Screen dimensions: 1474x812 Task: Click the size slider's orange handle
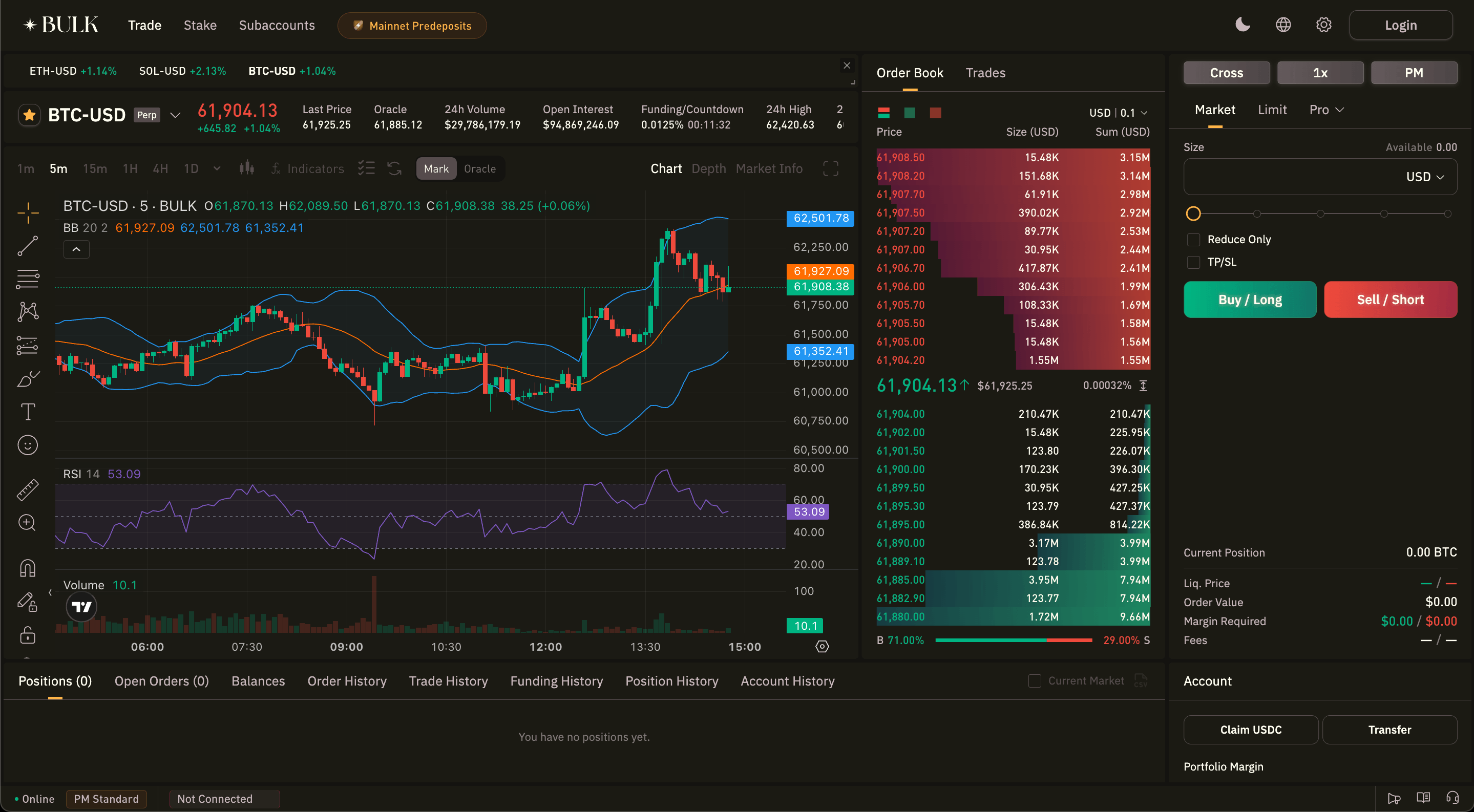(x=1193, y=214)
